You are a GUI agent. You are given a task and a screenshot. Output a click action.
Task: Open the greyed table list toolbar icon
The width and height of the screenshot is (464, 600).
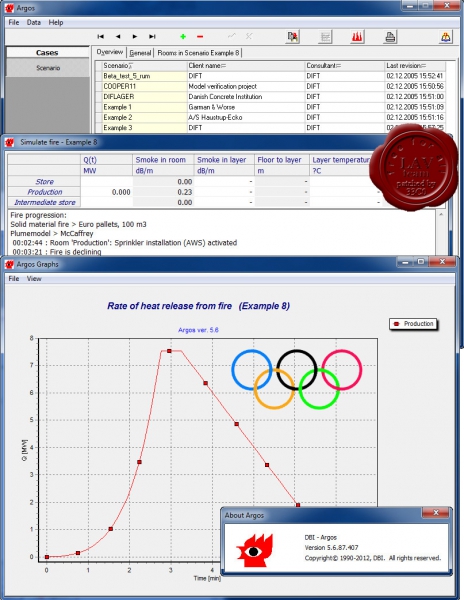325,37
